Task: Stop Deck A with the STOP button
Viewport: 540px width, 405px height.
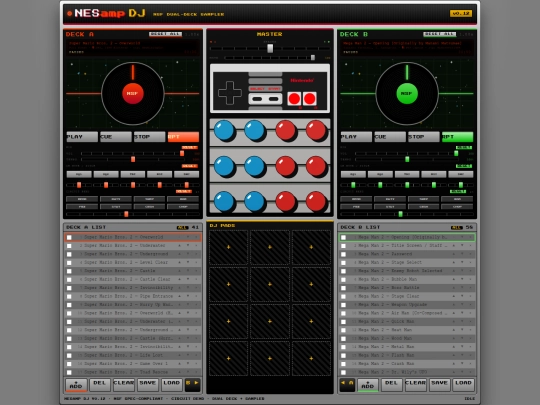Action: (149, 137)
